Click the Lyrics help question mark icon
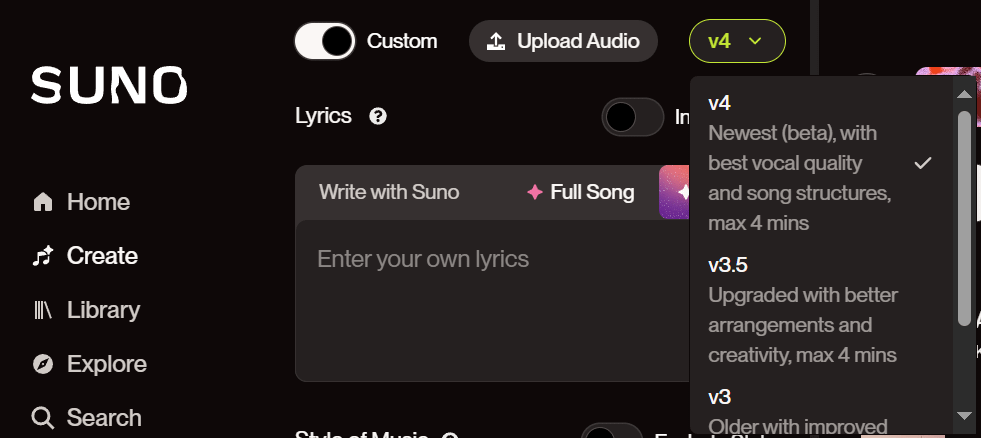The image size is (981, 438). [x=378, y=116]
